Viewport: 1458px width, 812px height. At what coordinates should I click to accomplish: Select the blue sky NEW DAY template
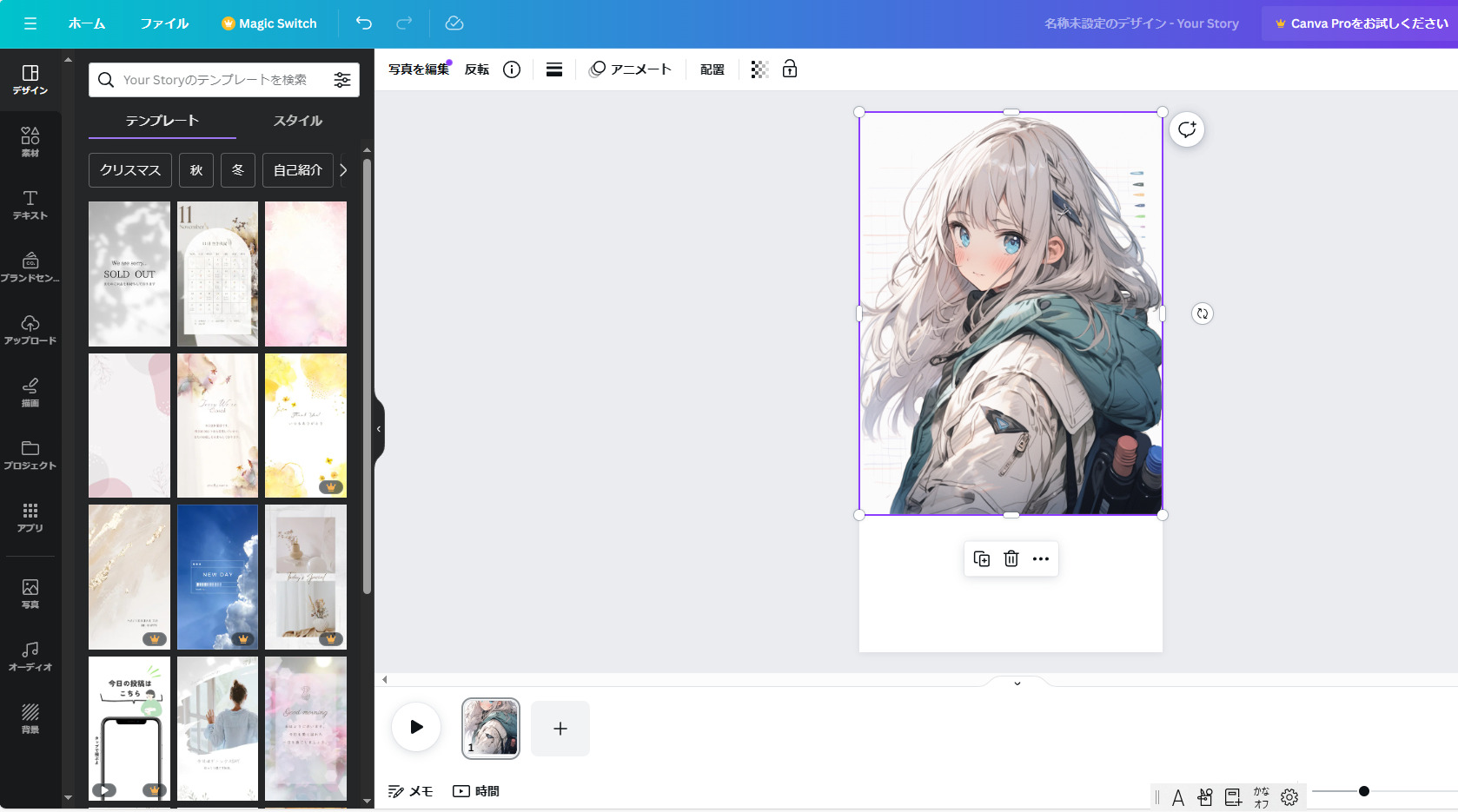pos(217,578)
